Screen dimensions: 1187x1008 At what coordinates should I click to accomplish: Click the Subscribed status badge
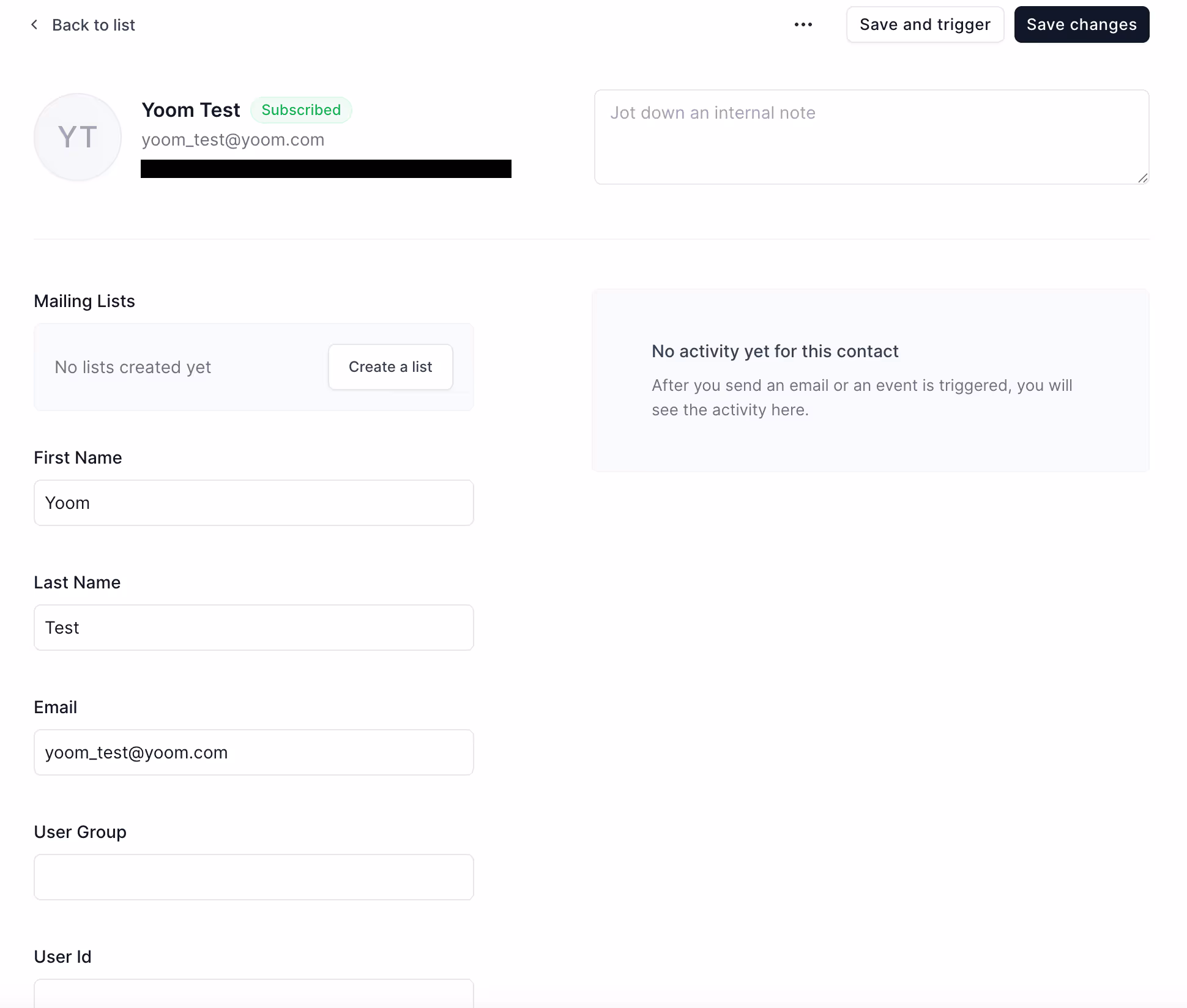click(301, 110)
